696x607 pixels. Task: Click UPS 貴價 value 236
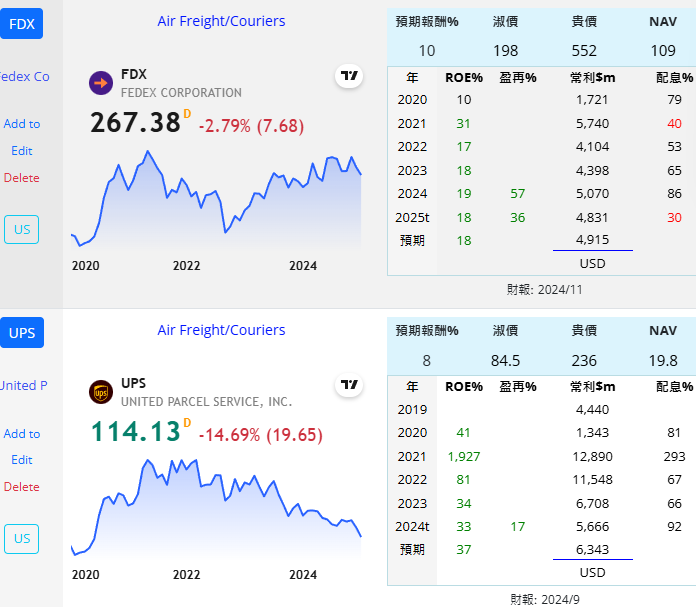point(584,361)
